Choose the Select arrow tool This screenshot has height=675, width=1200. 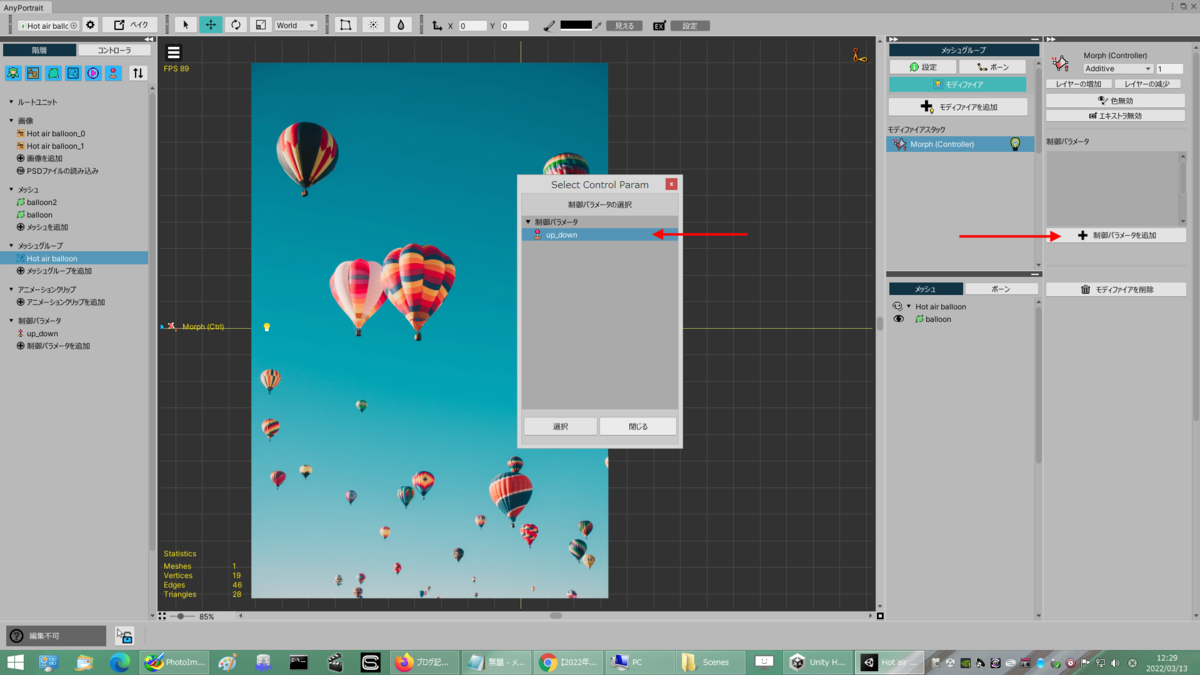point(185,25)
